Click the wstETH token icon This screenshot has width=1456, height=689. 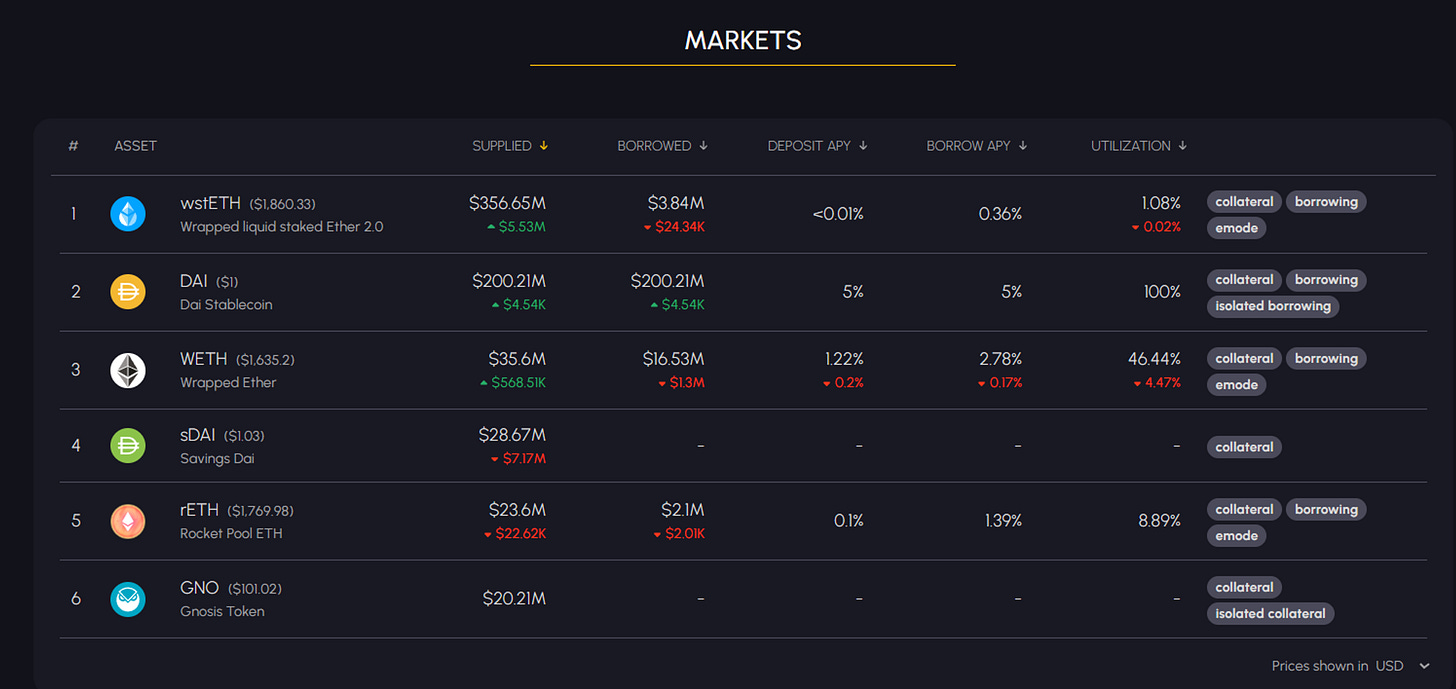pyautogui.click(x=128, y=214)
